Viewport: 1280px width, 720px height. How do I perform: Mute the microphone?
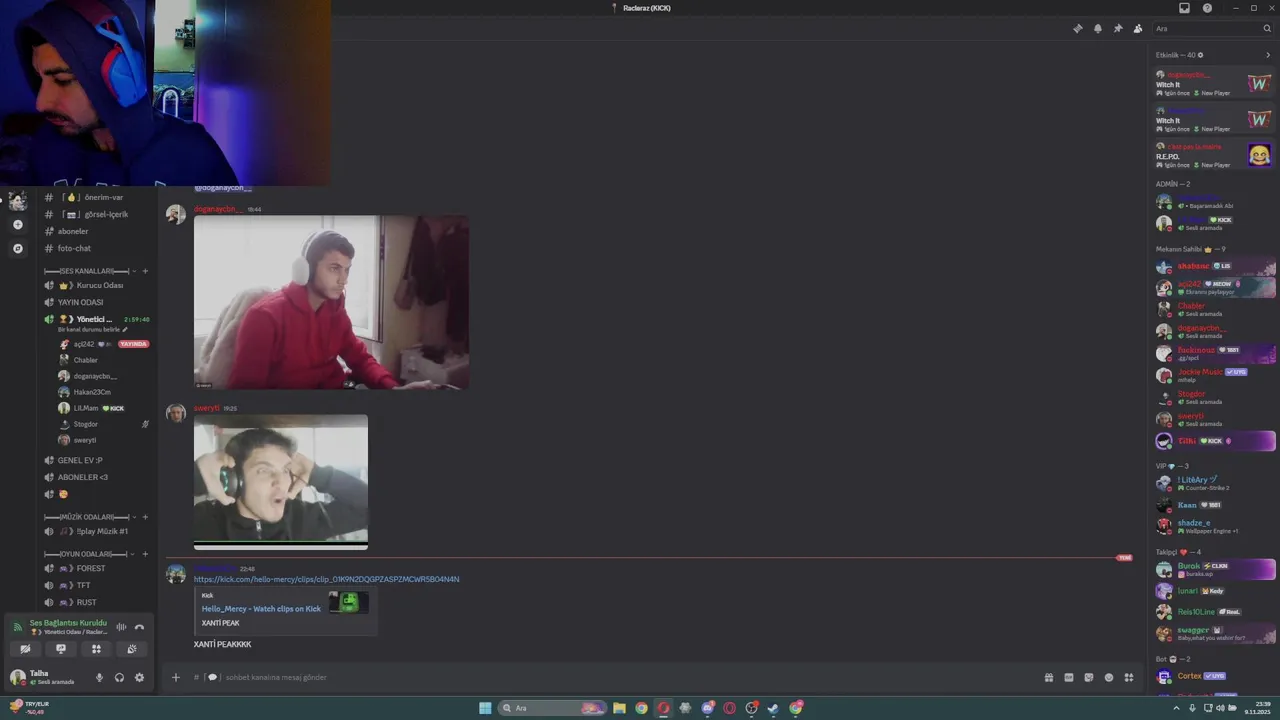tap(99, 677)
